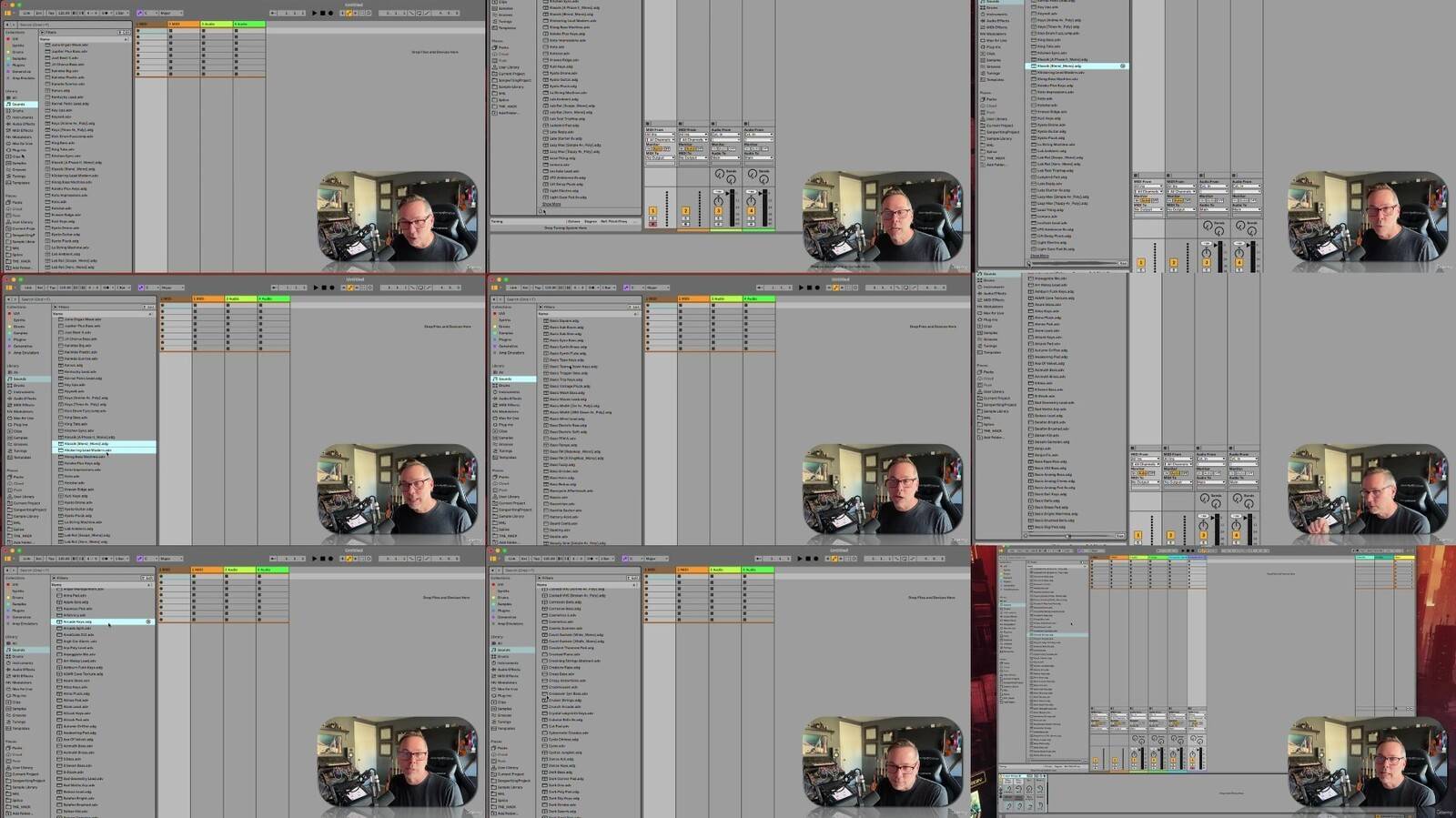Click the browser search field in middle-left frame
This screenshot has height=818, width=1456.
(x=86, y=299)
